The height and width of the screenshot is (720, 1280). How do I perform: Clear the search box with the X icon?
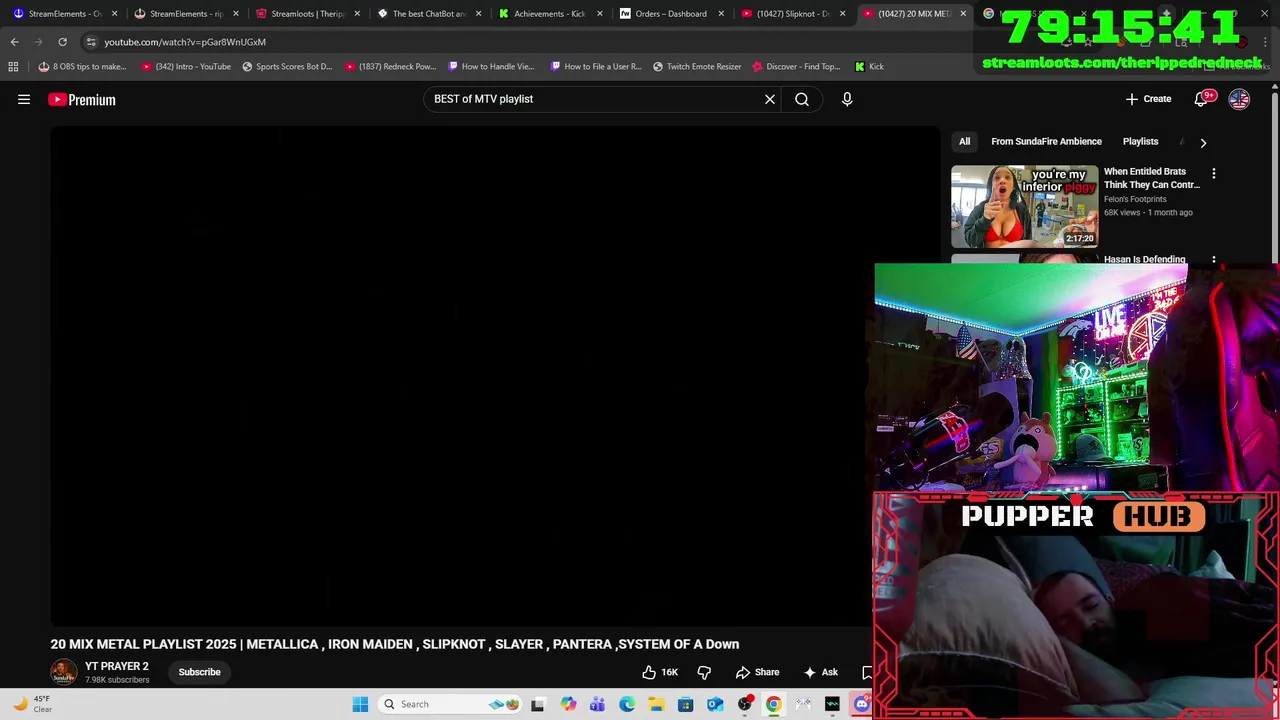point(770,99)
